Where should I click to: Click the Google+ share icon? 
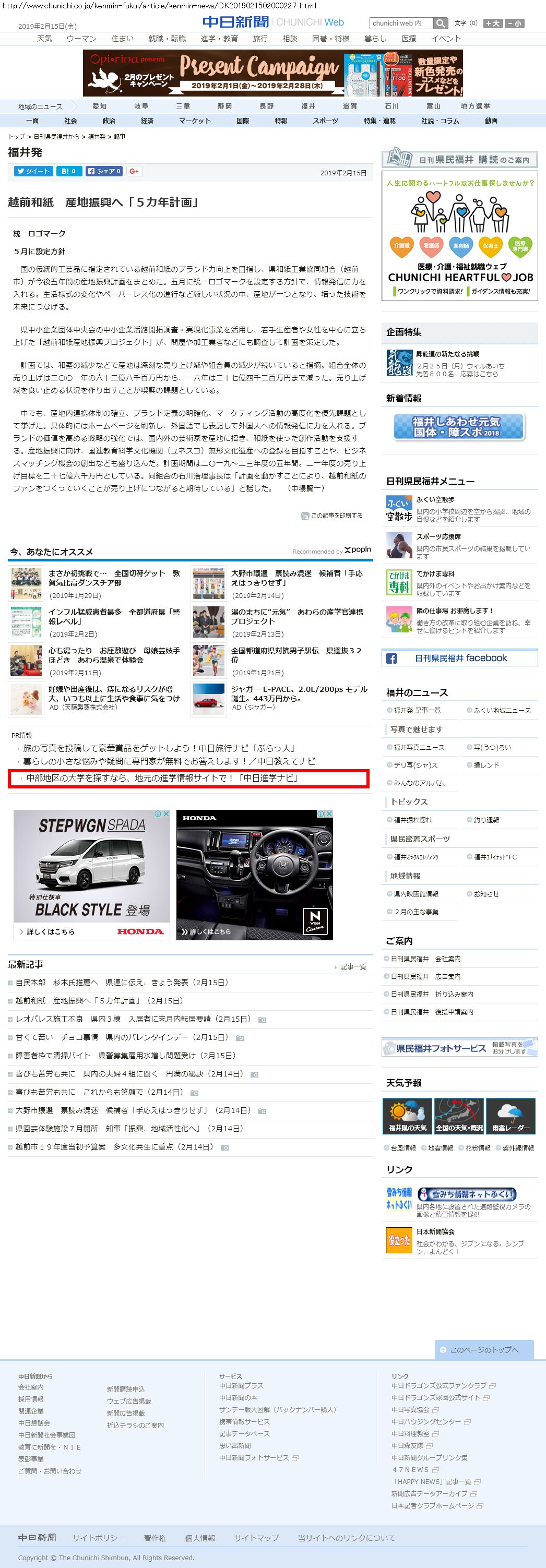pyautogui.click(x=135, y=171)
